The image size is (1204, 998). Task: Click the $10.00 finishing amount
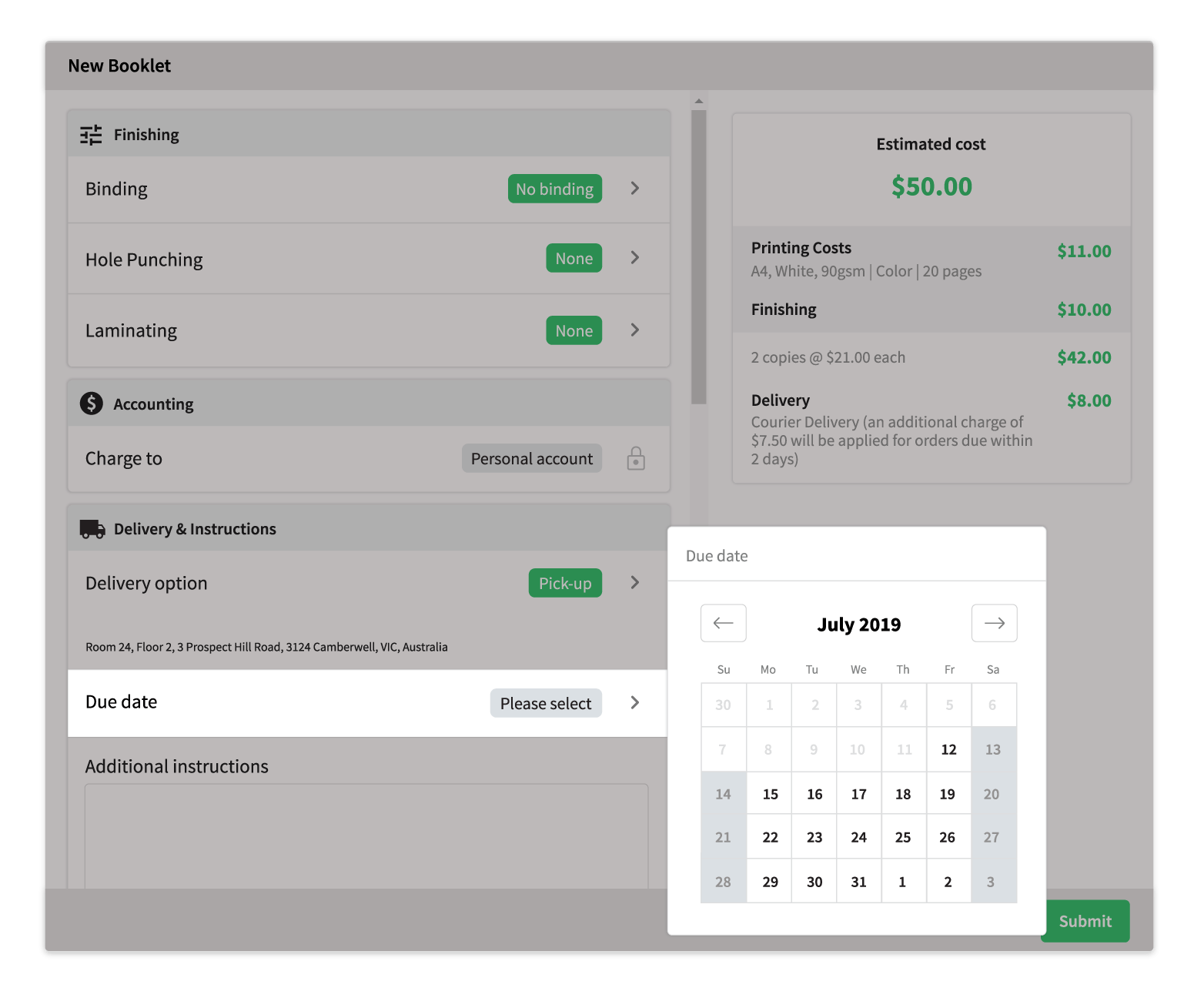point(1085,310)
